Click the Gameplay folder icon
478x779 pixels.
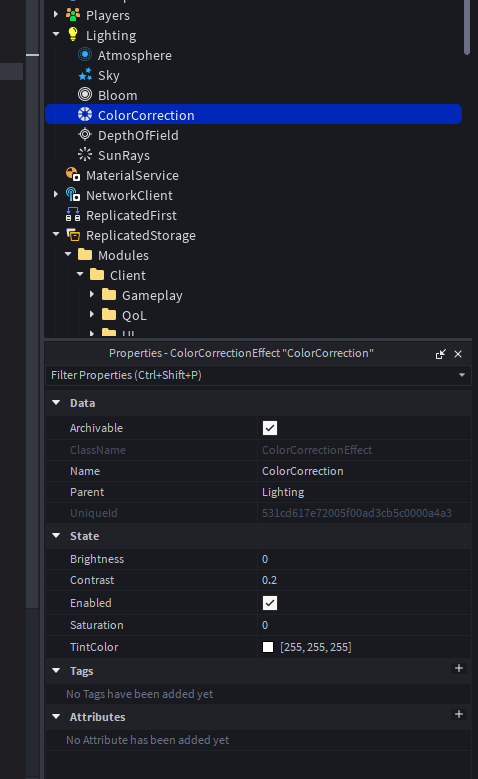[x=109, y=294]
